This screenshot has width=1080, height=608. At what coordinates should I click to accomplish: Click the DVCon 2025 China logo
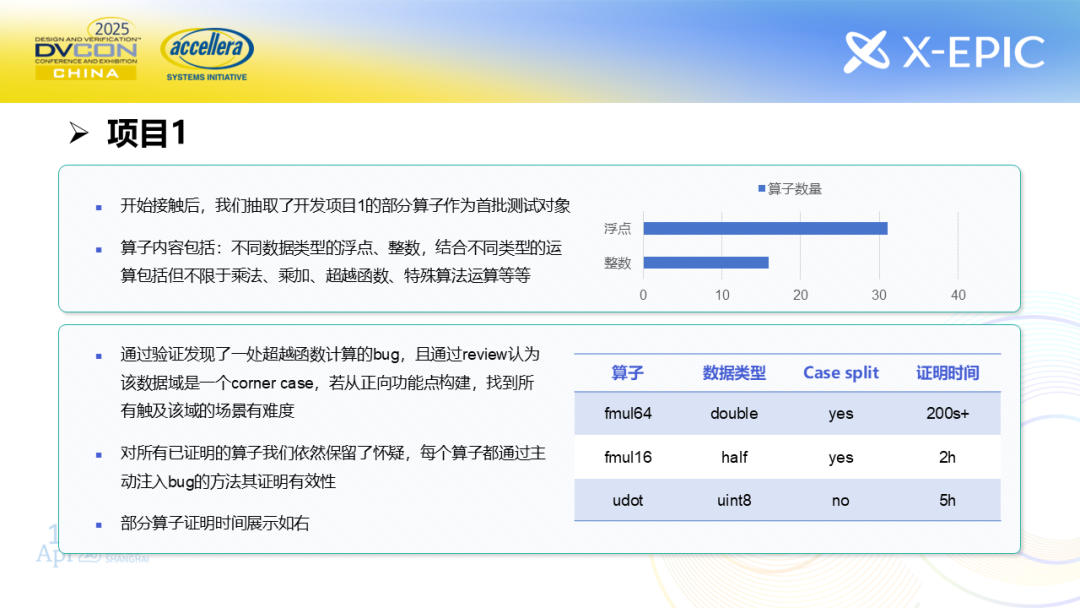coord(86,48)
